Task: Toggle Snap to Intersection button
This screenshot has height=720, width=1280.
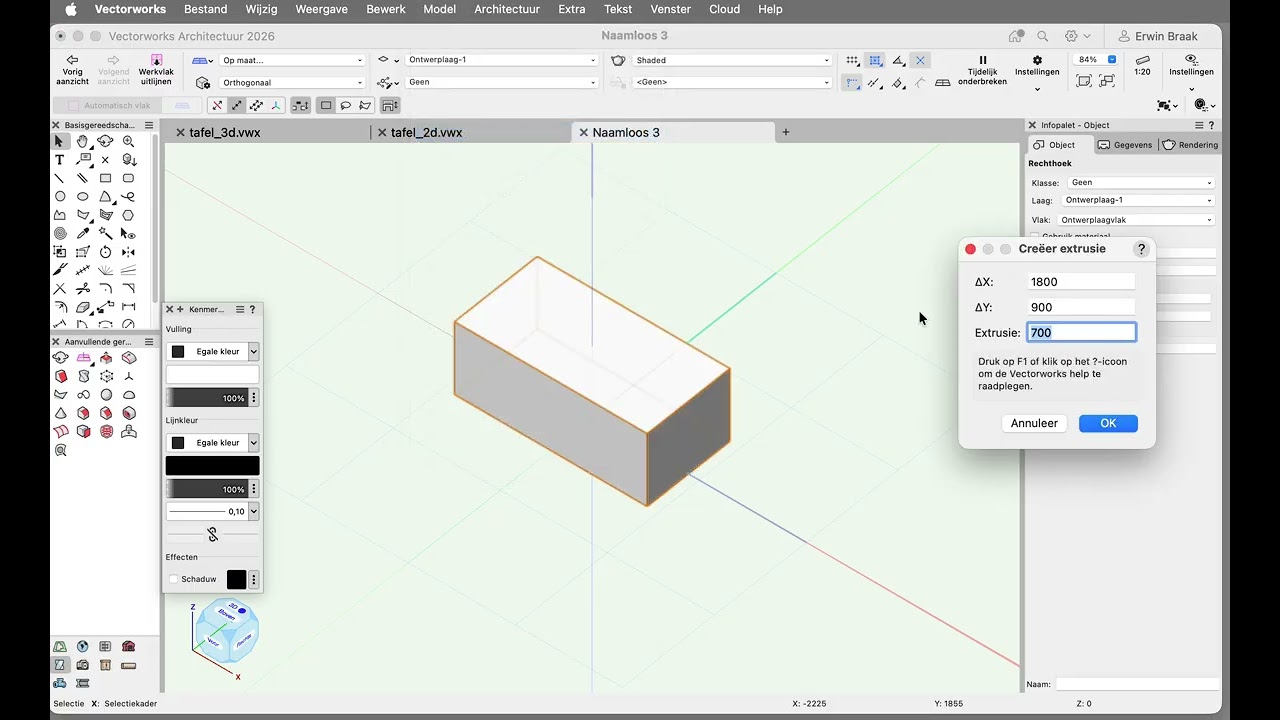Action: pyautogui.click(x=920, y=60)
